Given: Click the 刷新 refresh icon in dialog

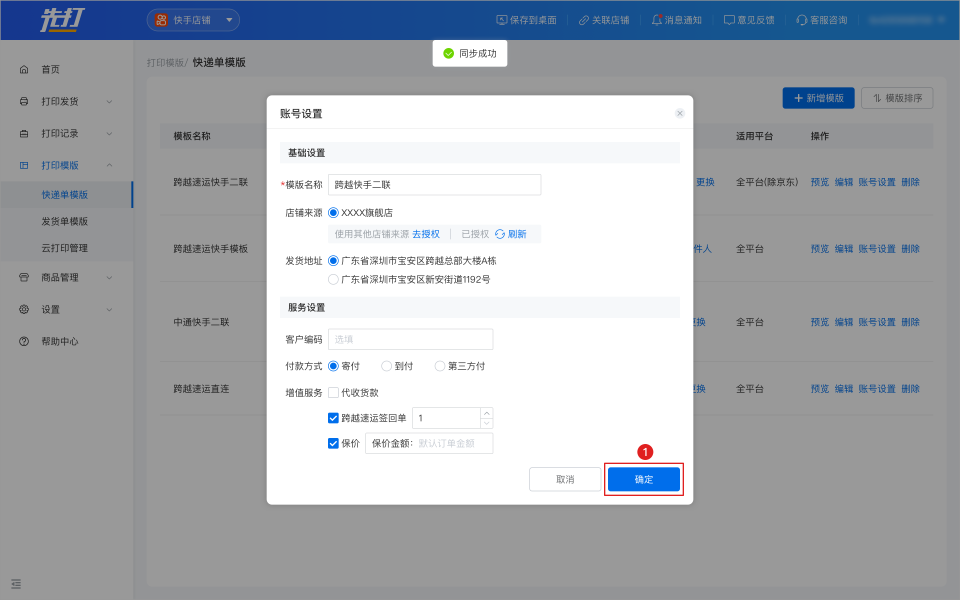Looking at the screenshot, I should click(x=500, y=234).
